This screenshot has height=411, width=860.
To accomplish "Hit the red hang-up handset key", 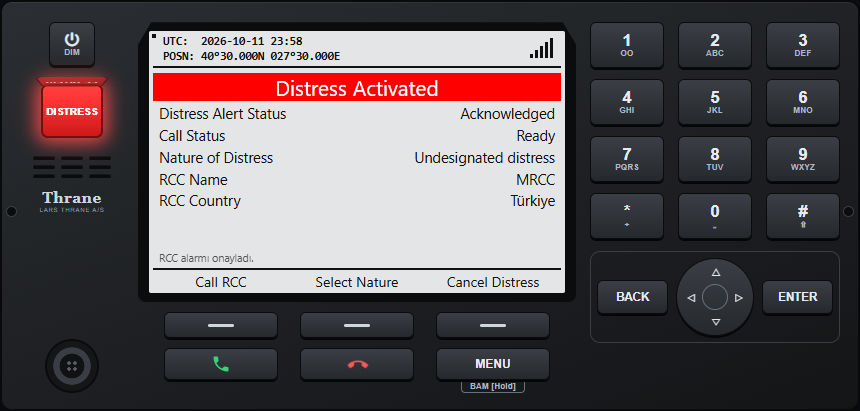I will [x=357, y=364].
